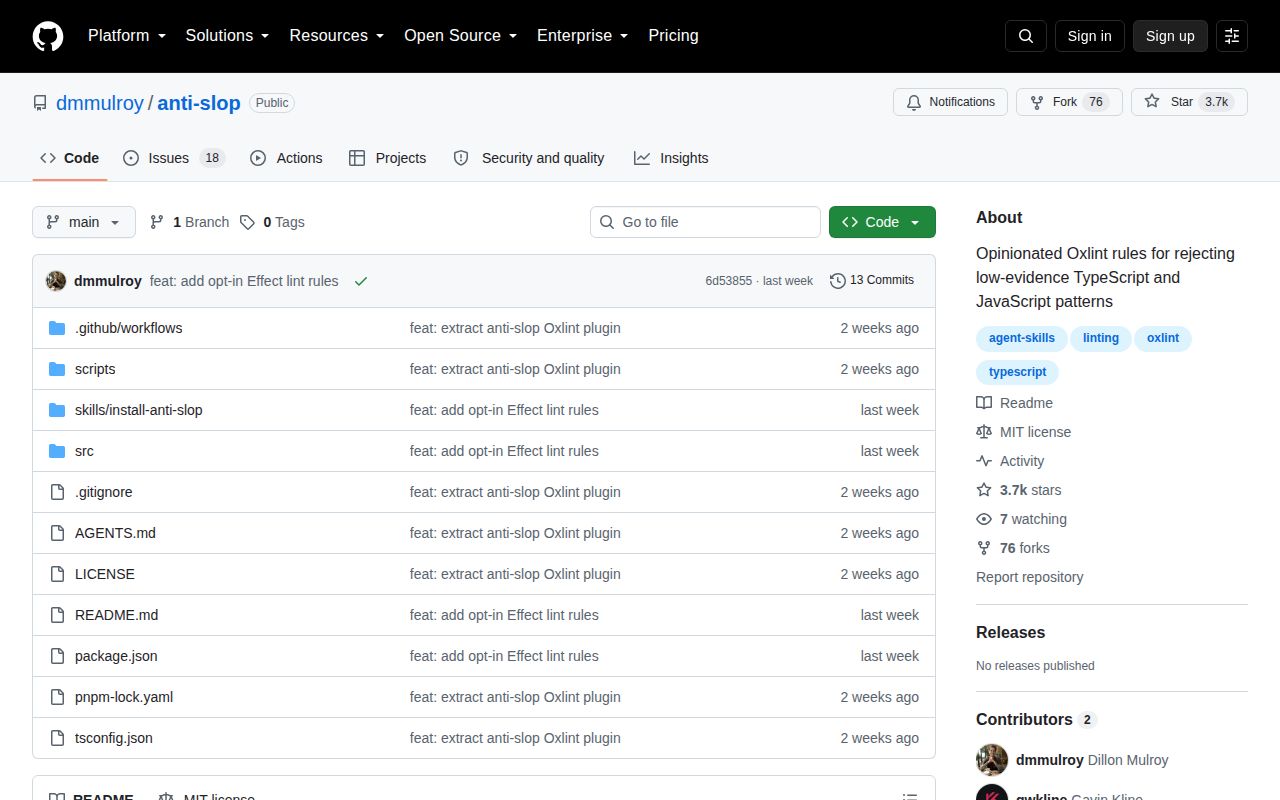Go to Pricing page
1280x800 pixels.
pyautogui.click(x=673, y=36)
